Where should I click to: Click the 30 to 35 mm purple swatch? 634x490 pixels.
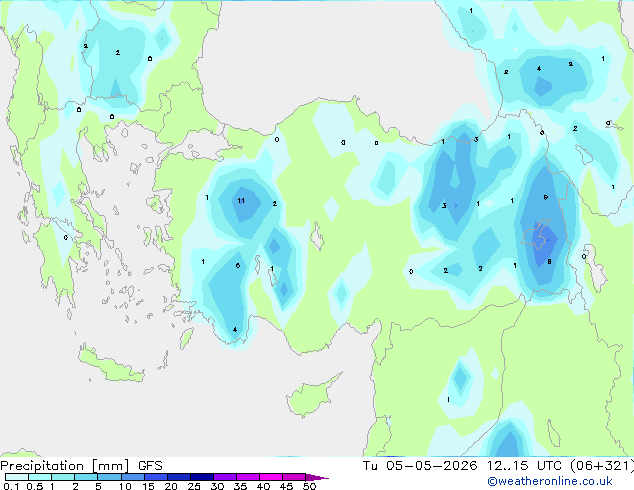pyautogui.click(x=224, y=477)
